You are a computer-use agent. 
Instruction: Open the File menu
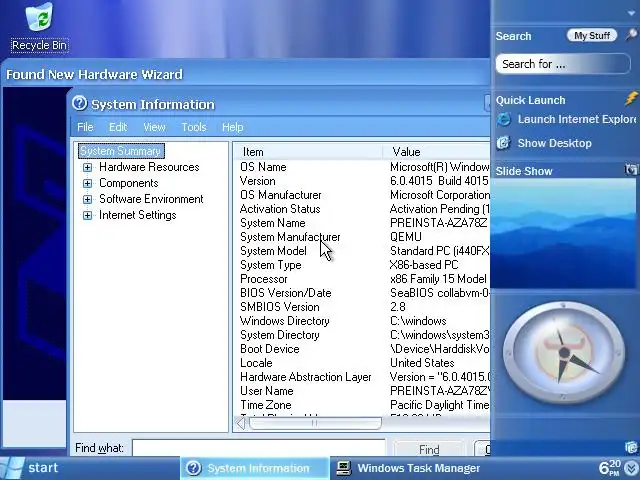(85, 127)
